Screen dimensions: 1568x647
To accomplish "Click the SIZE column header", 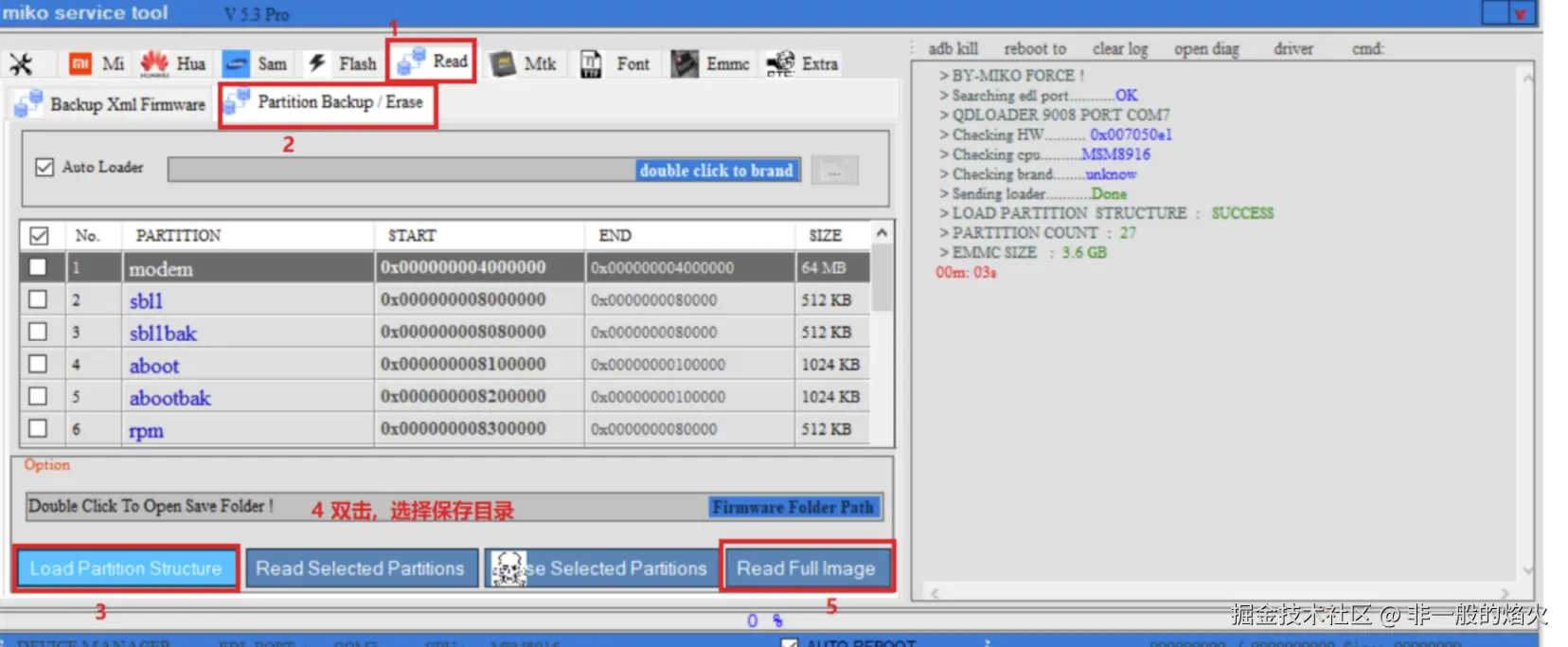I will click(x=825, y=236).
